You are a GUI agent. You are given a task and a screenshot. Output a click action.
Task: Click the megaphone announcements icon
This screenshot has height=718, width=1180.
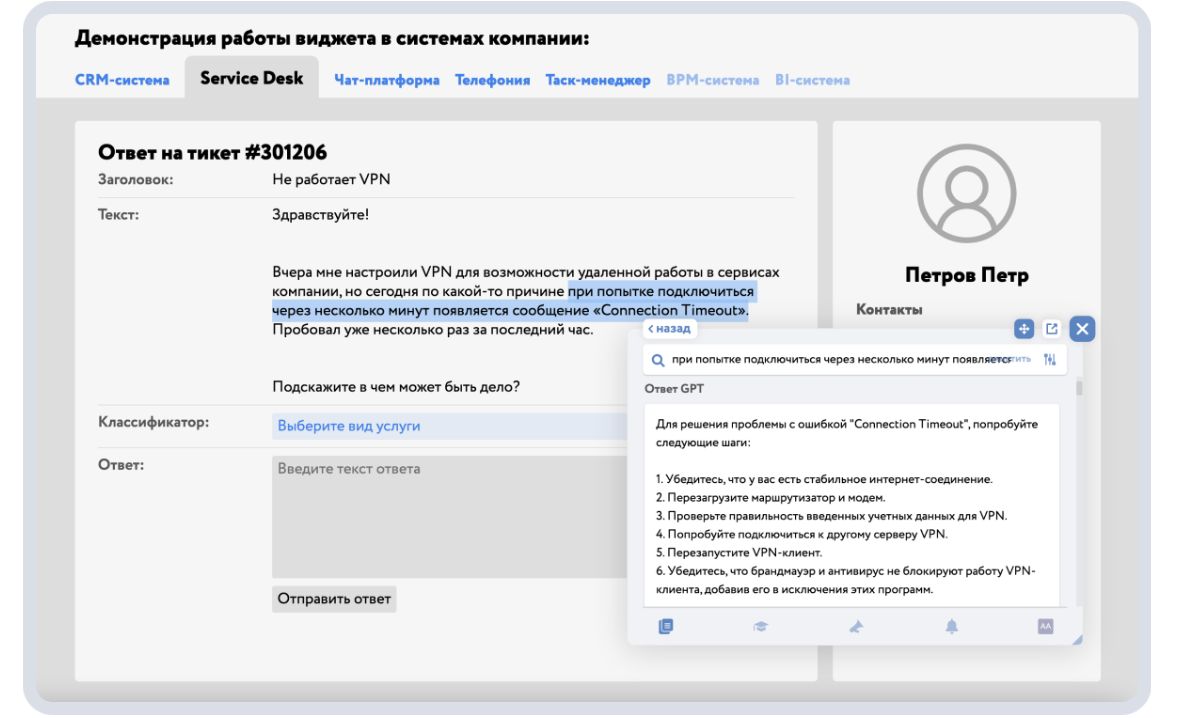point(855,625)
